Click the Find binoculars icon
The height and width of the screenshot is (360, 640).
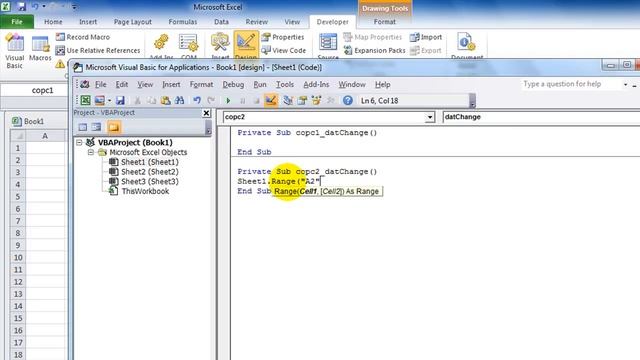point(179,100)
